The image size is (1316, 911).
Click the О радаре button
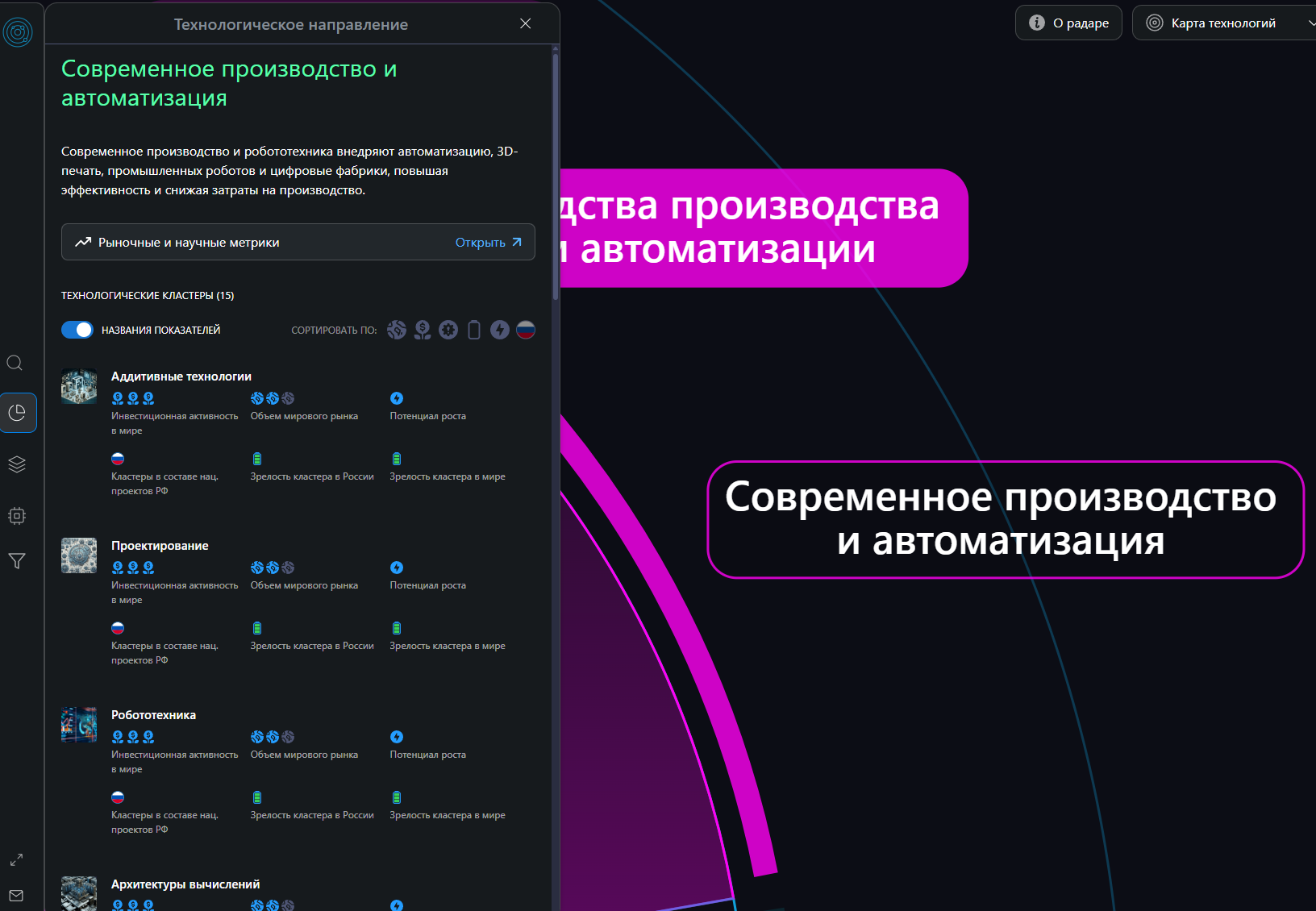[x=1068, y=23]
